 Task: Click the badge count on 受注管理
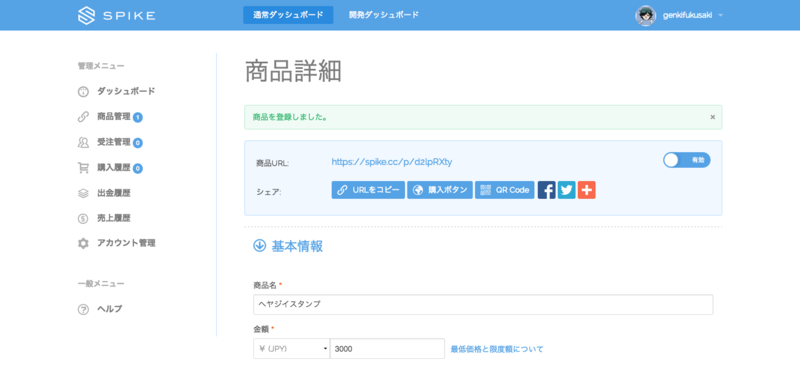click(138, 143)
